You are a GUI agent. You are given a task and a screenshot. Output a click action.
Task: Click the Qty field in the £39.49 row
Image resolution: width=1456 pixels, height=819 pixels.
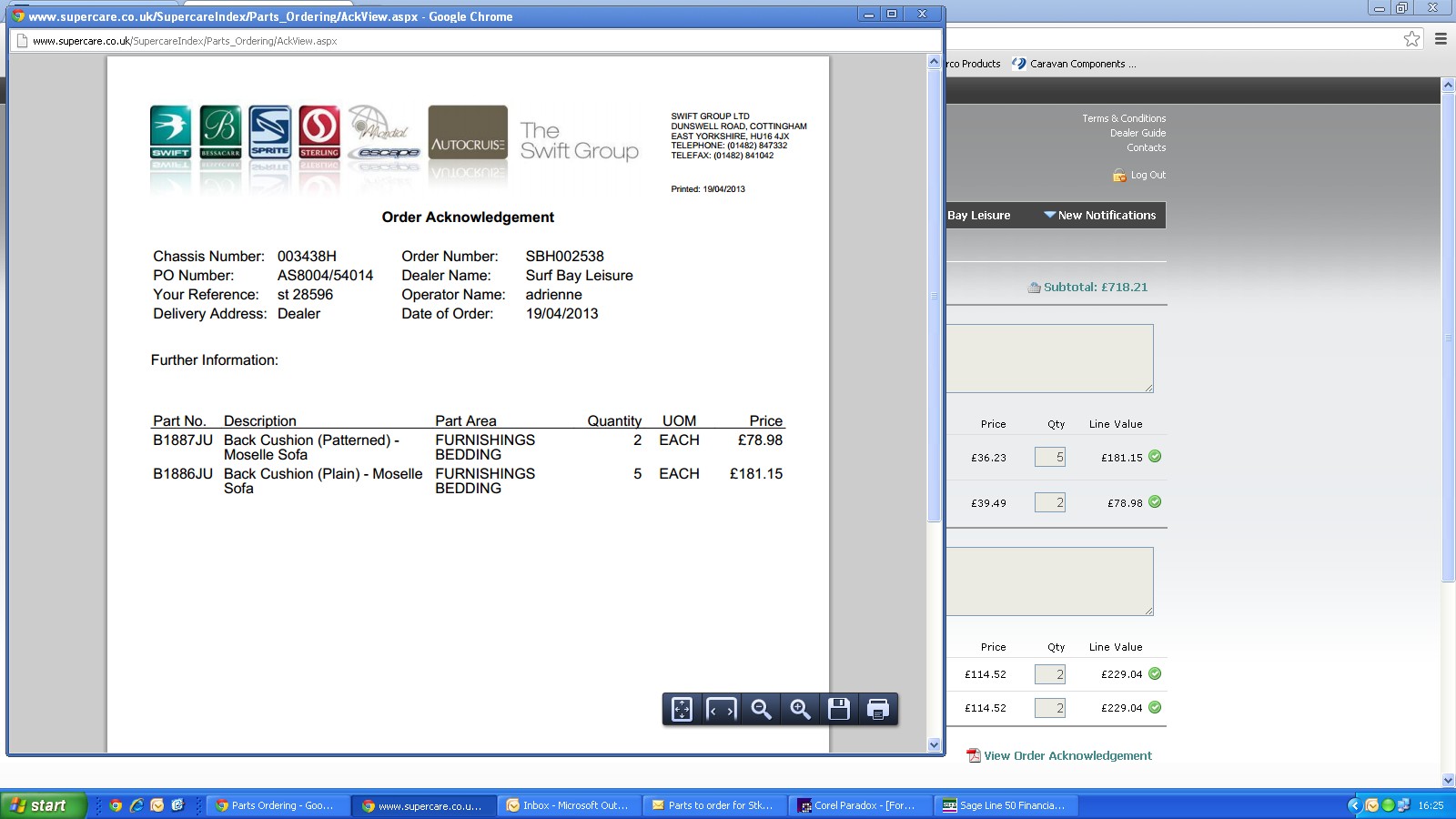1050,502
